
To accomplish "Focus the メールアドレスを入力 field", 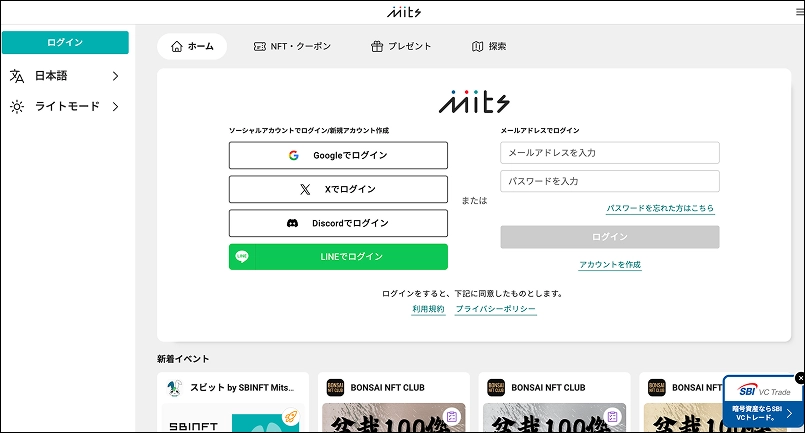I will click(609, 153).
